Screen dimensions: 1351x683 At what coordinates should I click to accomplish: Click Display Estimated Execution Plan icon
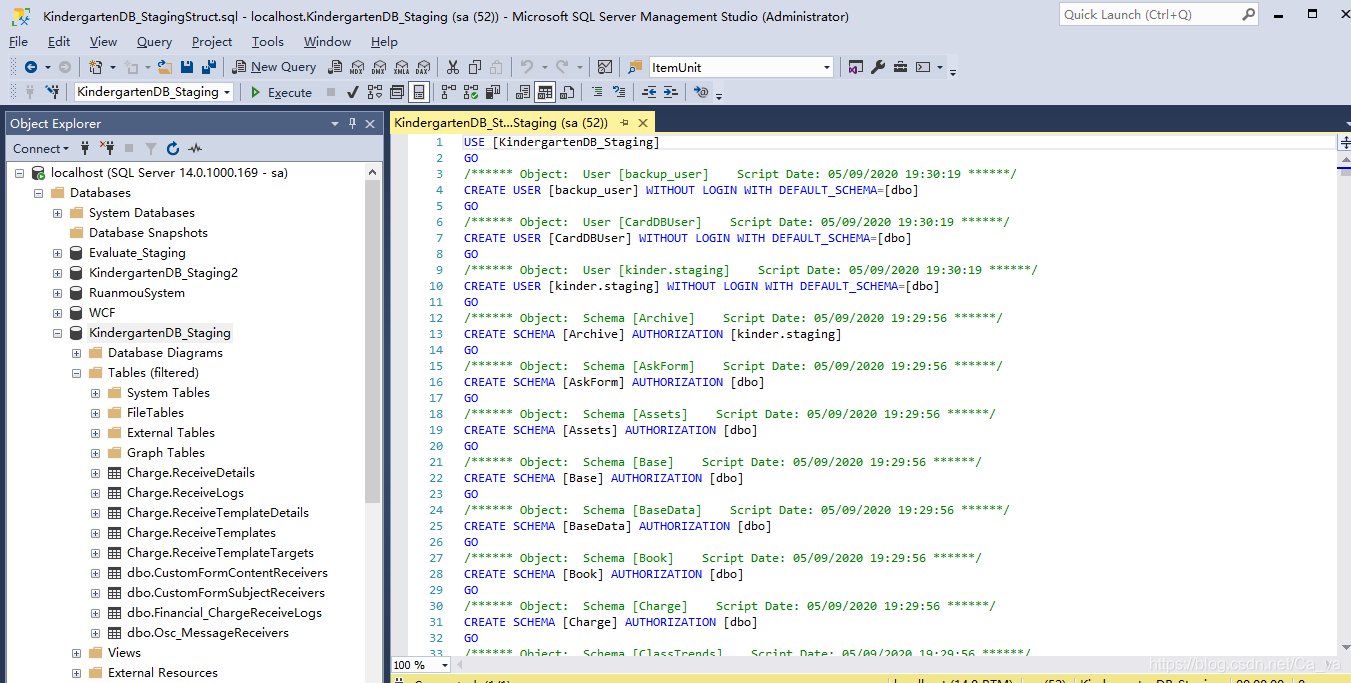375,92
